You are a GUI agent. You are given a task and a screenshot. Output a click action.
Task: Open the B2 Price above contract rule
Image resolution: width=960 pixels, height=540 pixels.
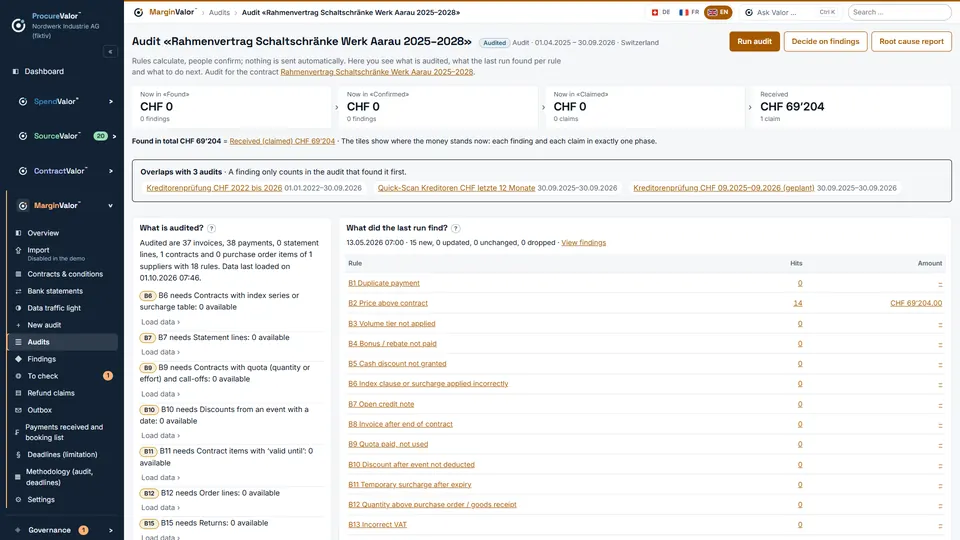(388, 303)
